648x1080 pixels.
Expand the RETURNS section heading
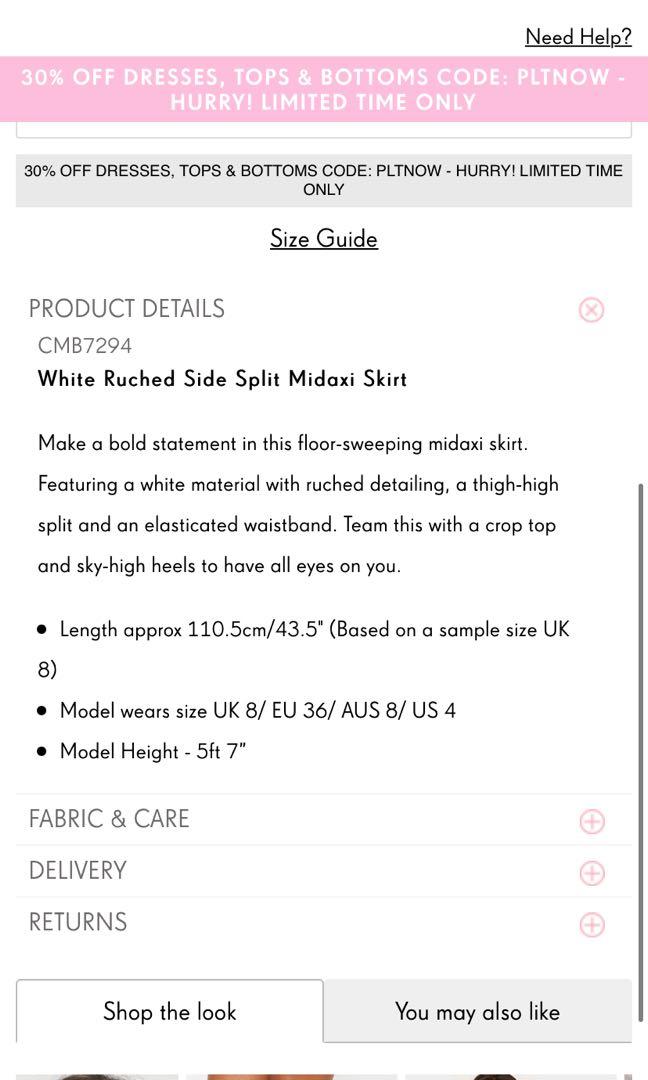click(x=78, y=922)
